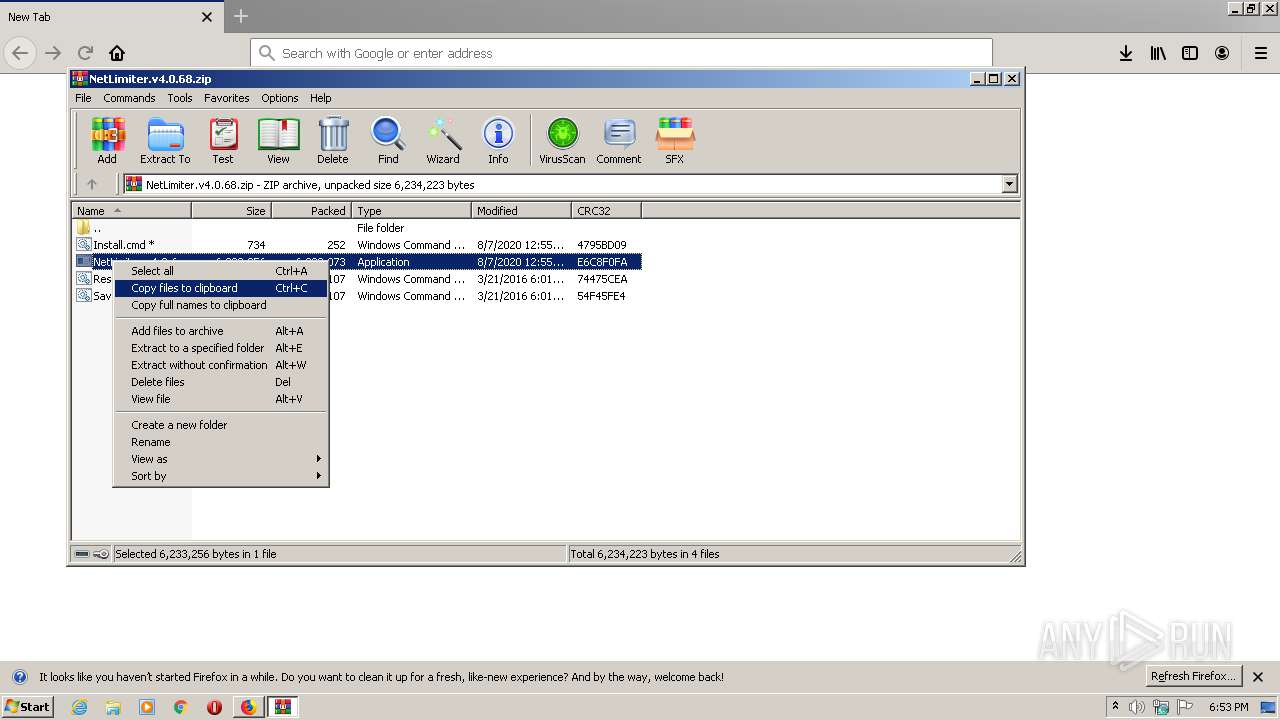Sort by the Size column header
This screenshot has height=720, width=1280.
pyautogui.click(x=231, y=210)
